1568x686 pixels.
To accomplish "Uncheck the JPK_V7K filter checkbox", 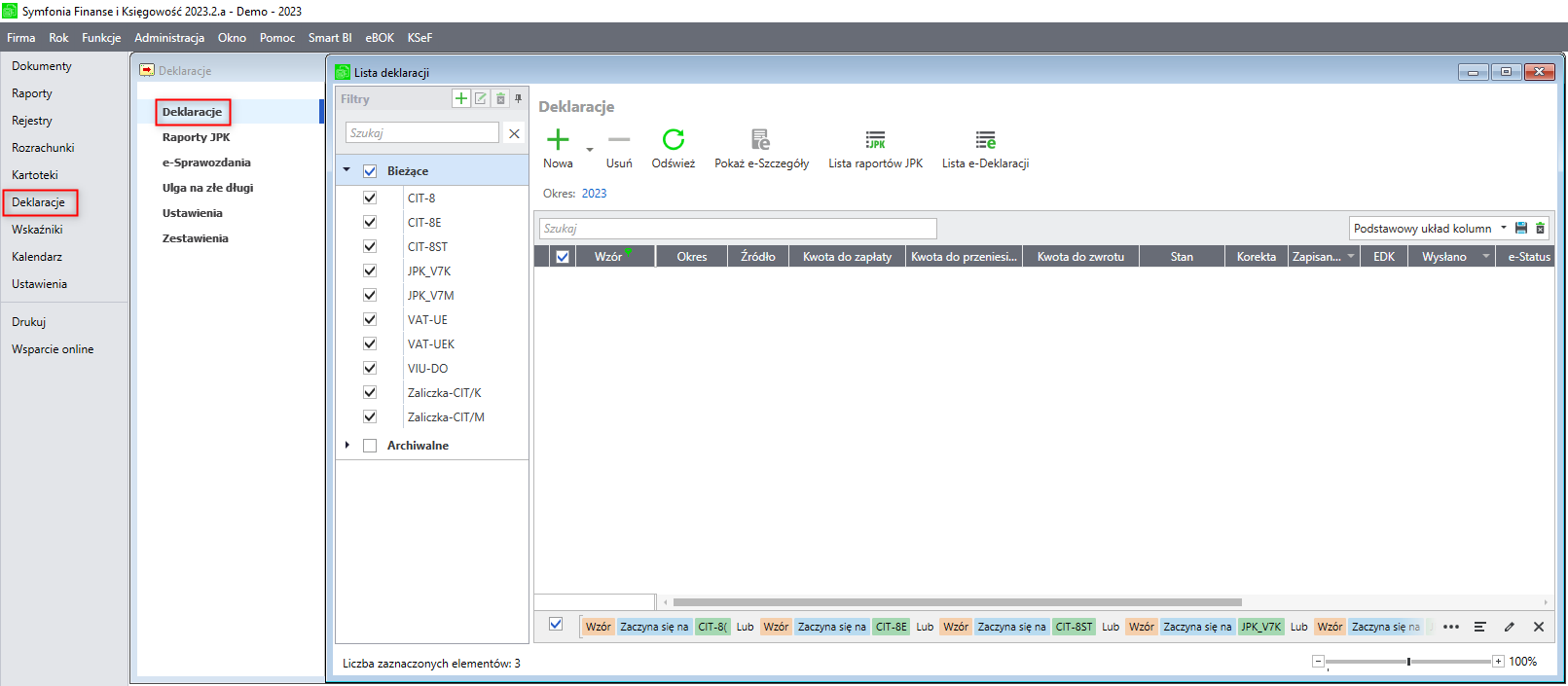I will pyautogui.click(x=370, y=271).
